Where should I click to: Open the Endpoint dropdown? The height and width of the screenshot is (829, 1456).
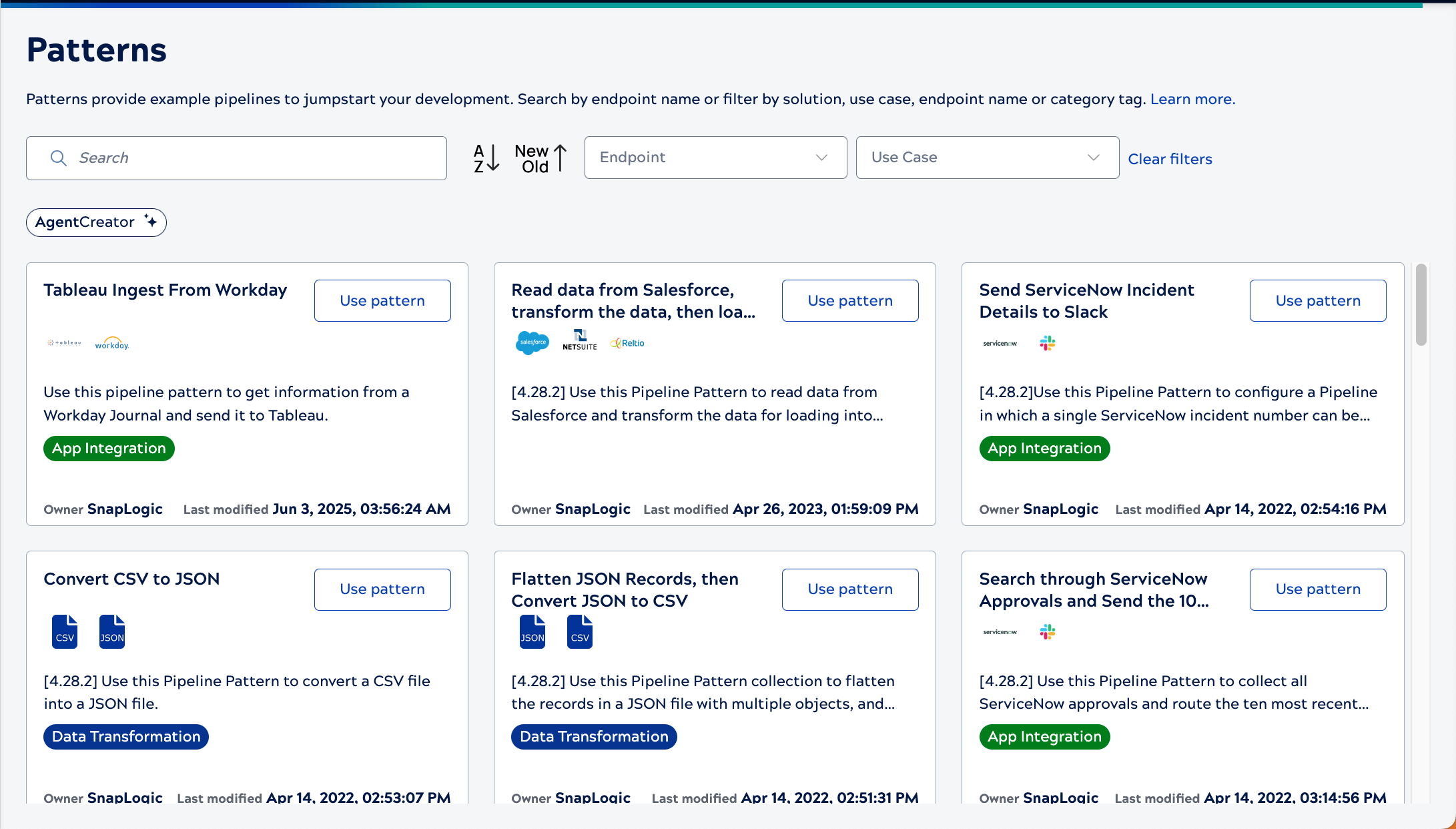coord(701,158)
